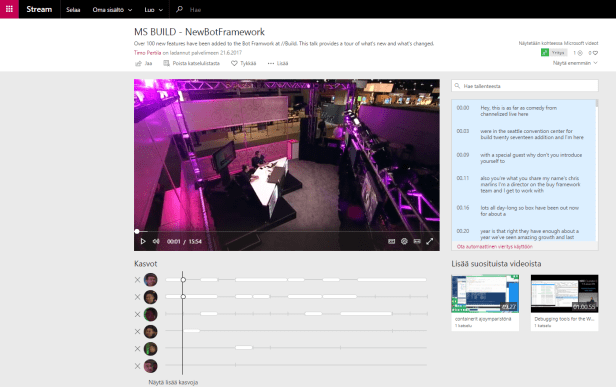
Task: Open the Selaa menu
Action: [x=73, y=9]
